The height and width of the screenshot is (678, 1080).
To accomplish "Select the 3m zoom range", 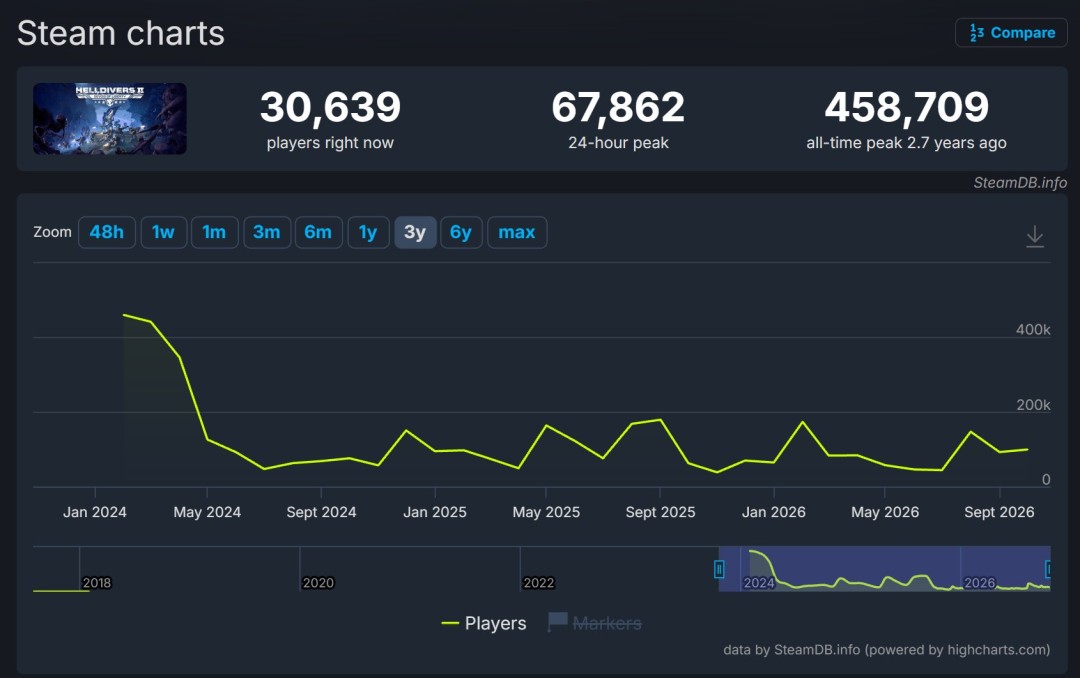I will (x=267, y=232).
